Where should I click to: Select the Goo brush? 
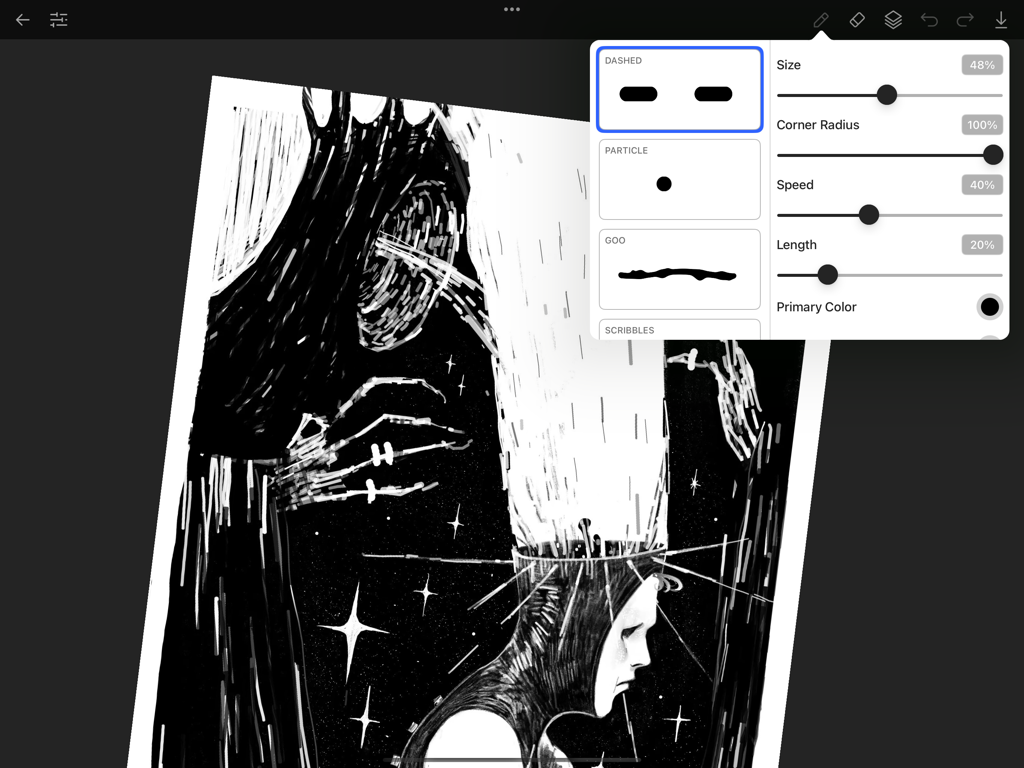(x=679, y=269)
